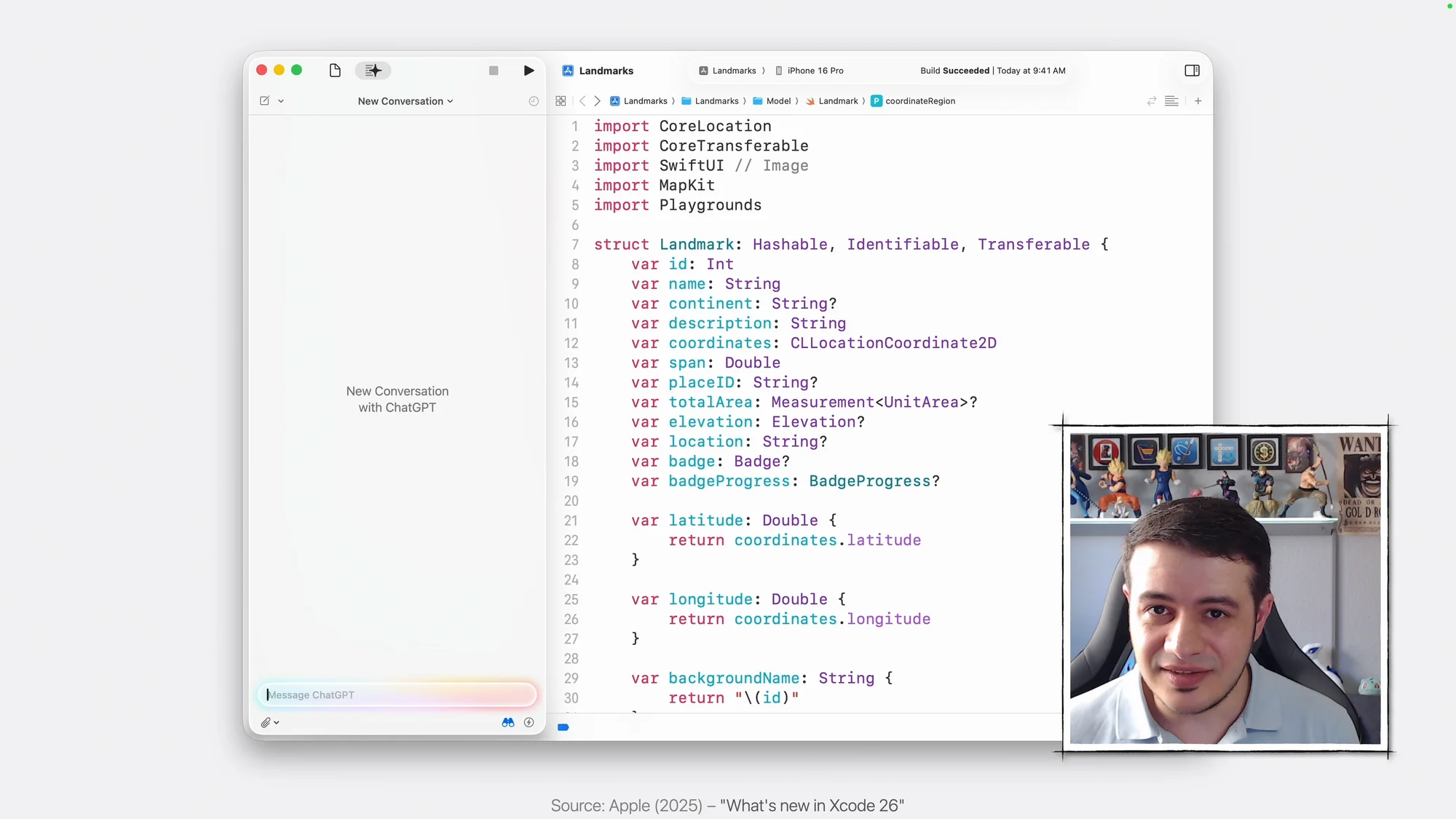Start a new conversation with the compose icon
The image size is (1456, 819).
coord(265,101)
